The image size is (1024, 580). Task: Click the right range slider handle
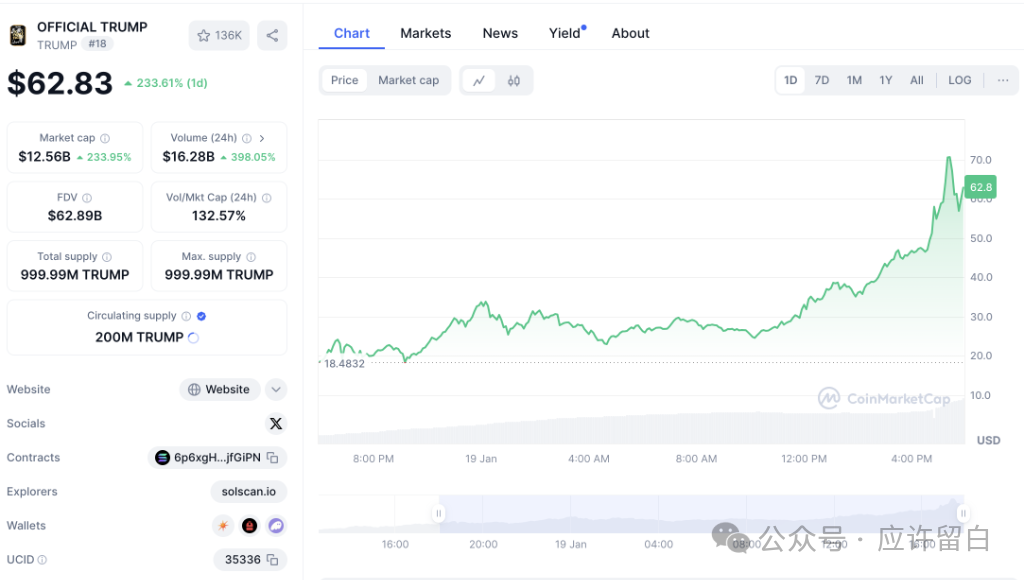coord(963,513)
